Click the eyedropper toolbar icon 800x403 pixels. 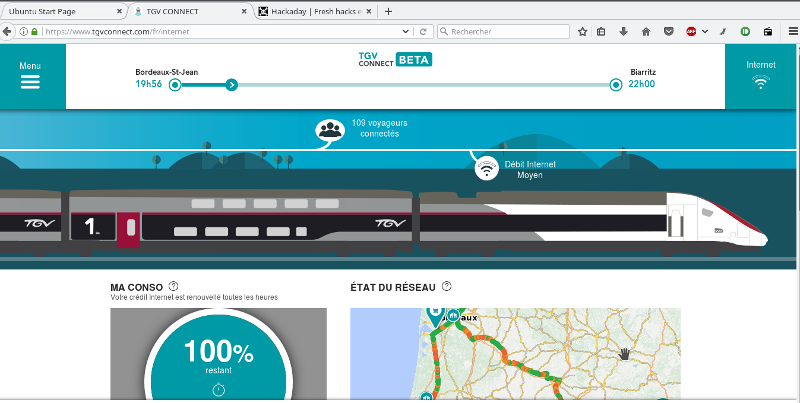pos(723,32)
